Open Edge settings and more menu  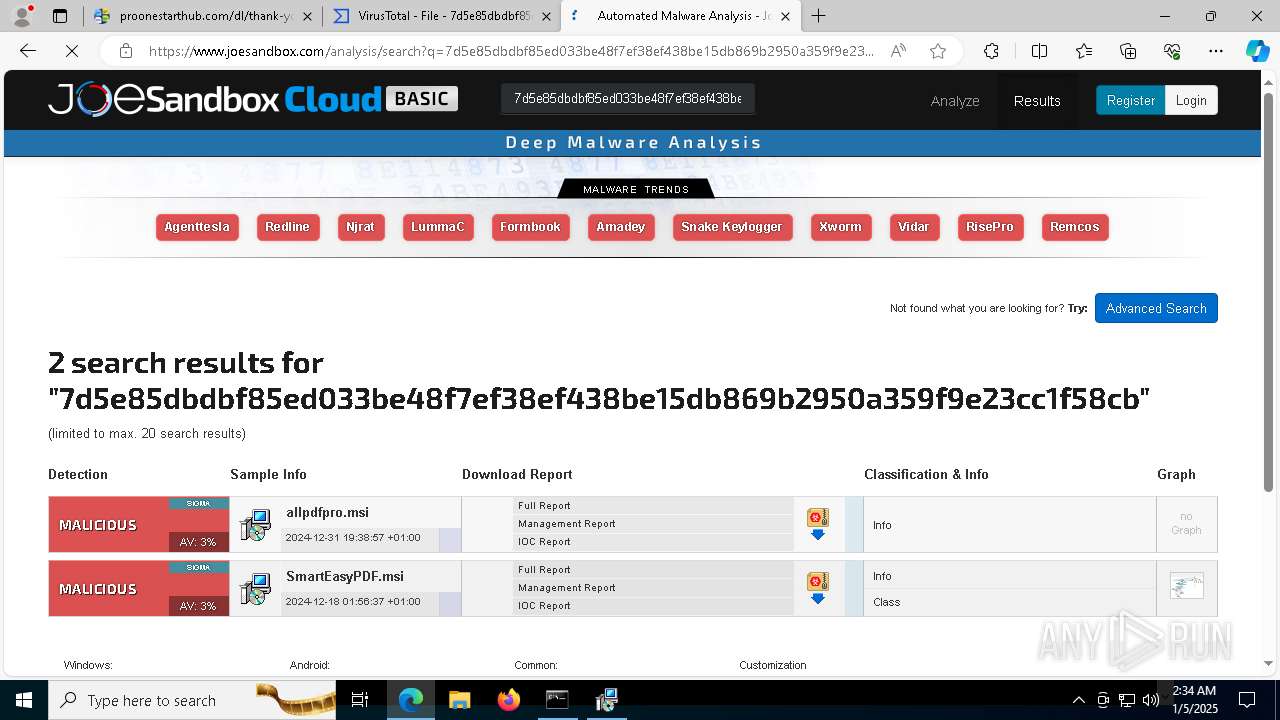click(x=1216, y=51)
